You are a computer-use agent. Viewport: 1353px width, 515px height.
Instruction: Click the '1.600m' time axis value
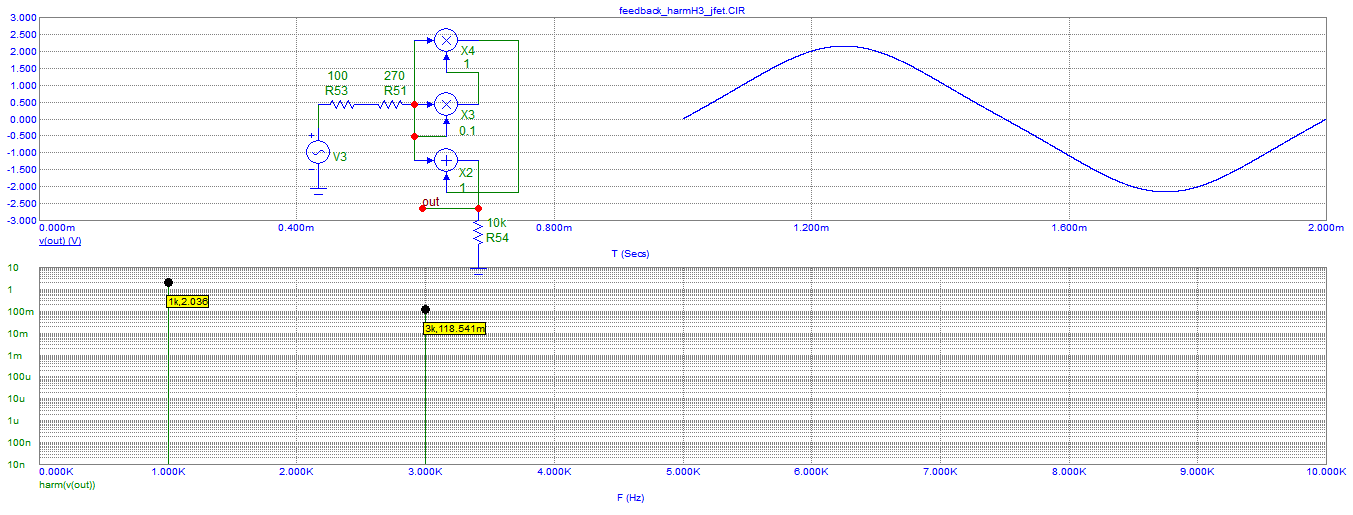1070,229
